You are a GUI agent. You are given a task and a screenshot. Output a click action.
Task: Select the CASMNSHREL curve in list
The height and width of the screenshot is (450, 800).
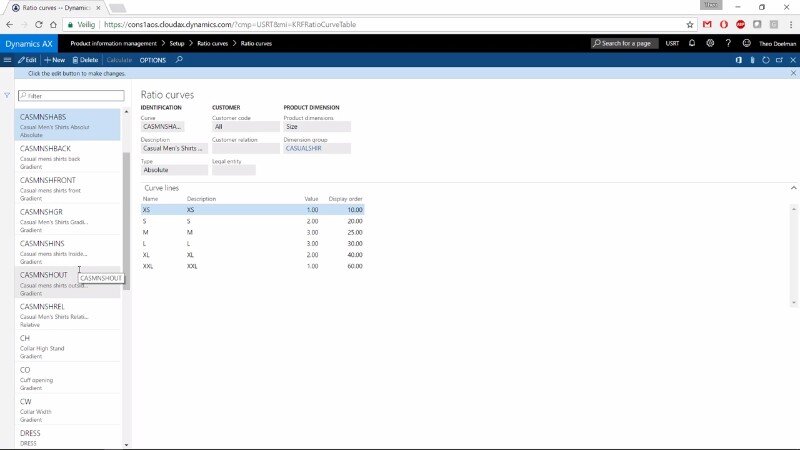coord(47,306)
